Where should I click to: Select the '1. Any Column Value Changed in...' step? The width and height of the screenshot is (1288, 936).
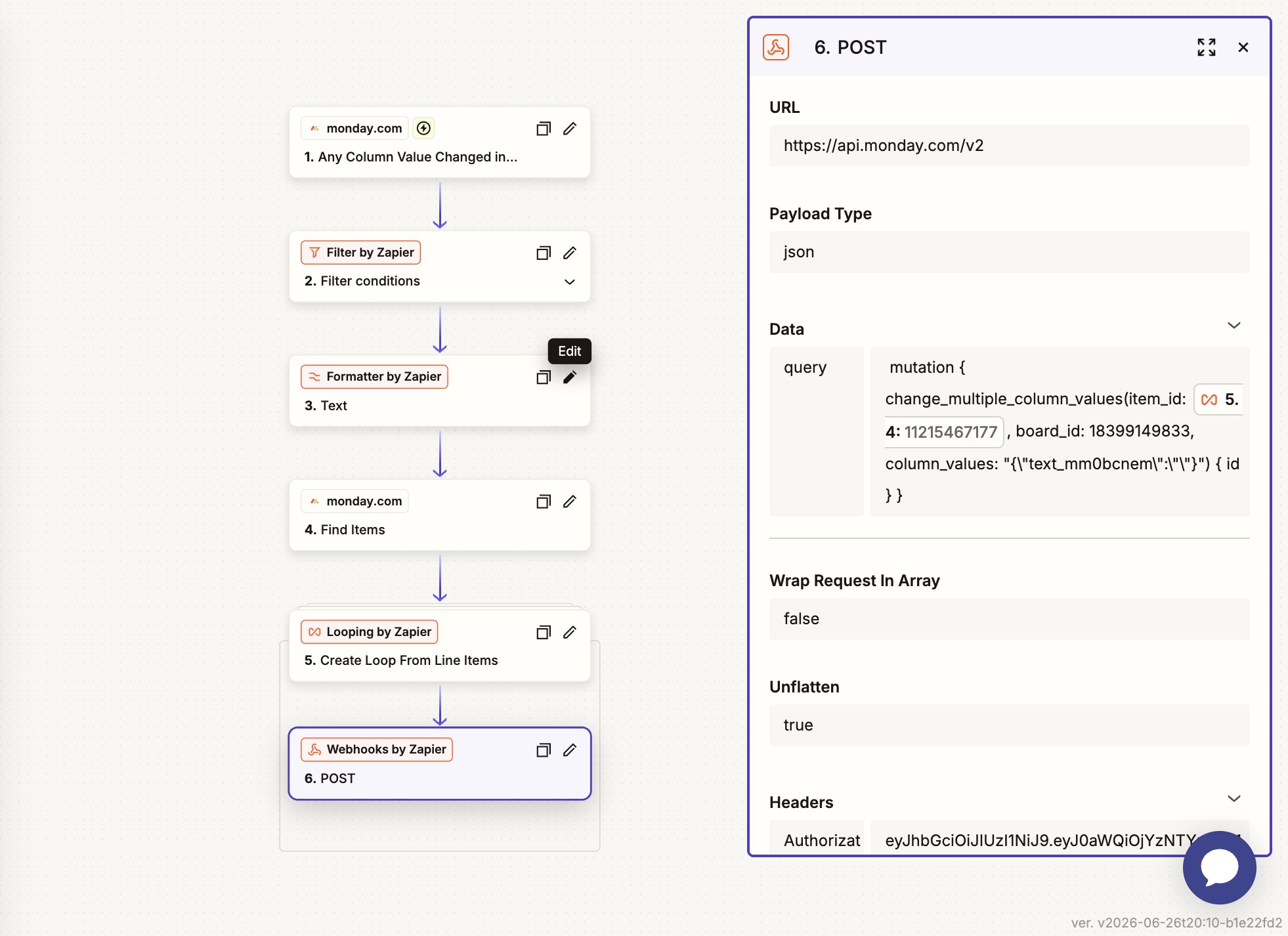click(411, 157)
